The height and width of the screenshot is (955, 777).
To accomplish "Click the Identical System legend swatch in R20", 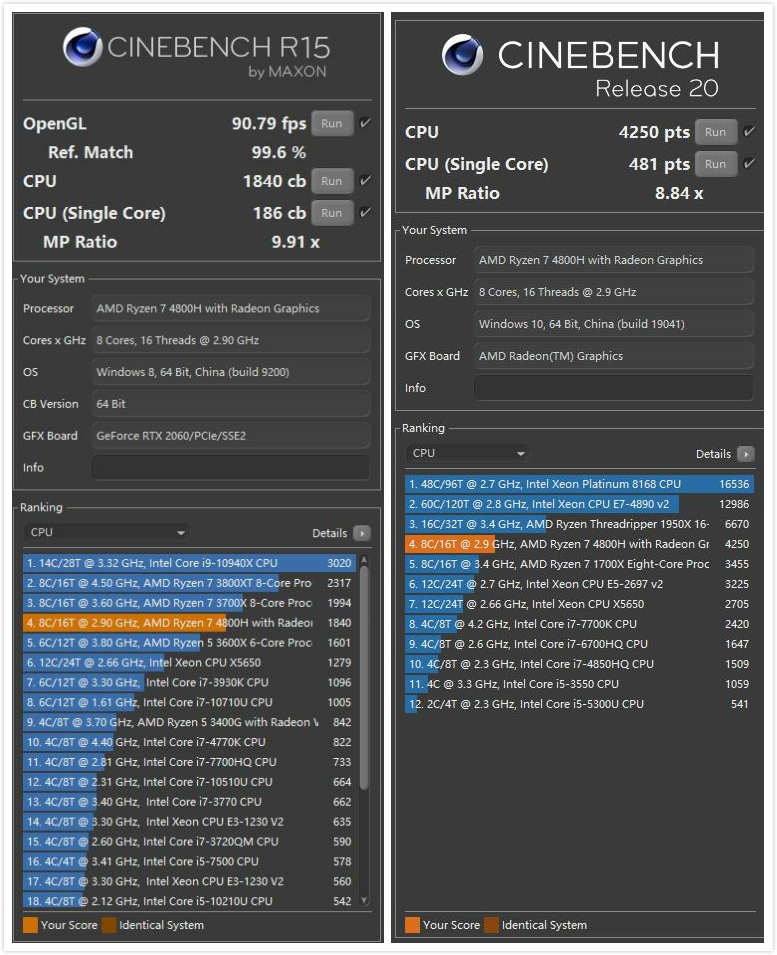I will pos(492,925).
